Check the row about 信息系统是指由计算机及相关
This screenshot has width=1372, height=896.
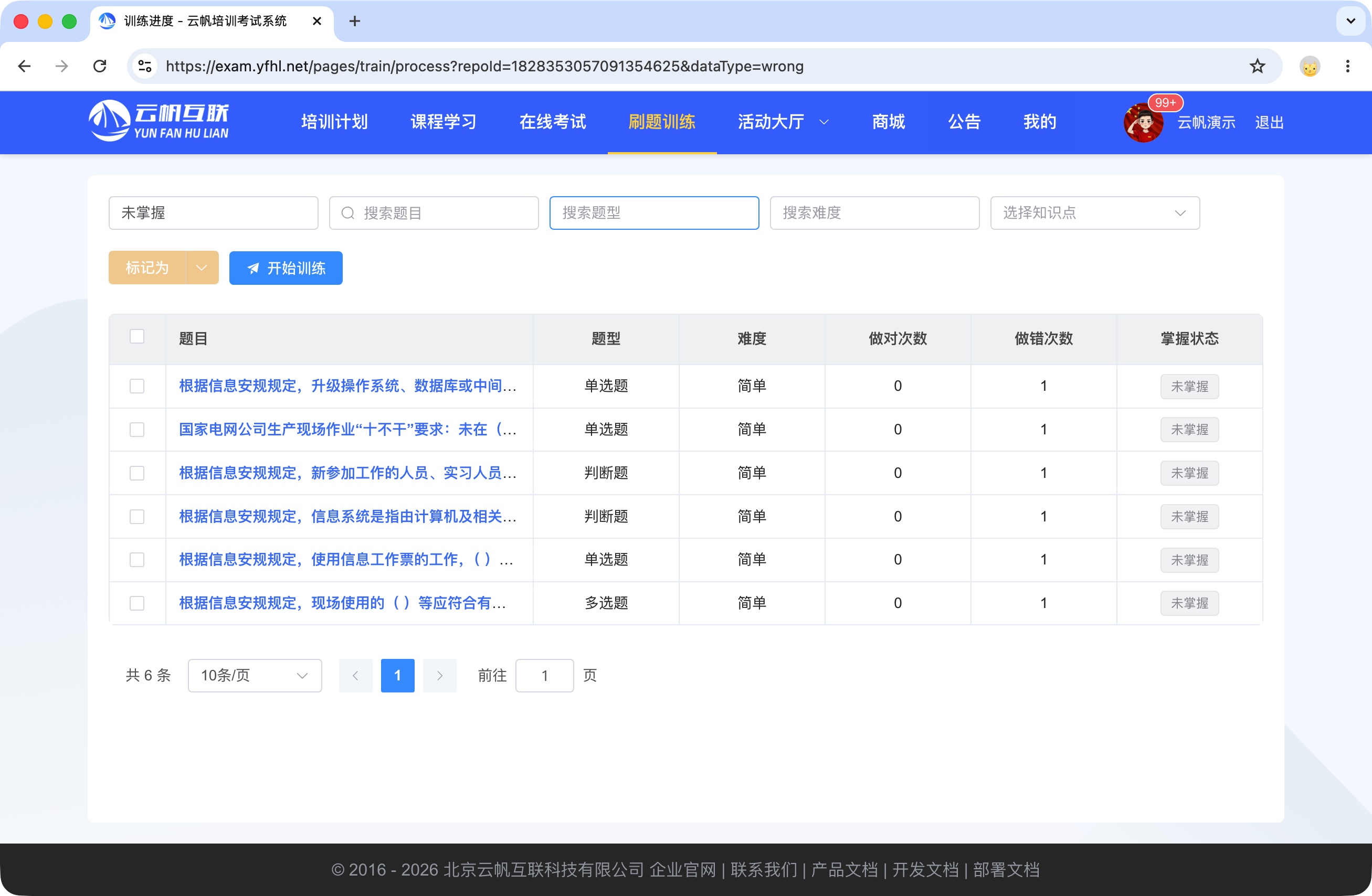tap(136, 517)
